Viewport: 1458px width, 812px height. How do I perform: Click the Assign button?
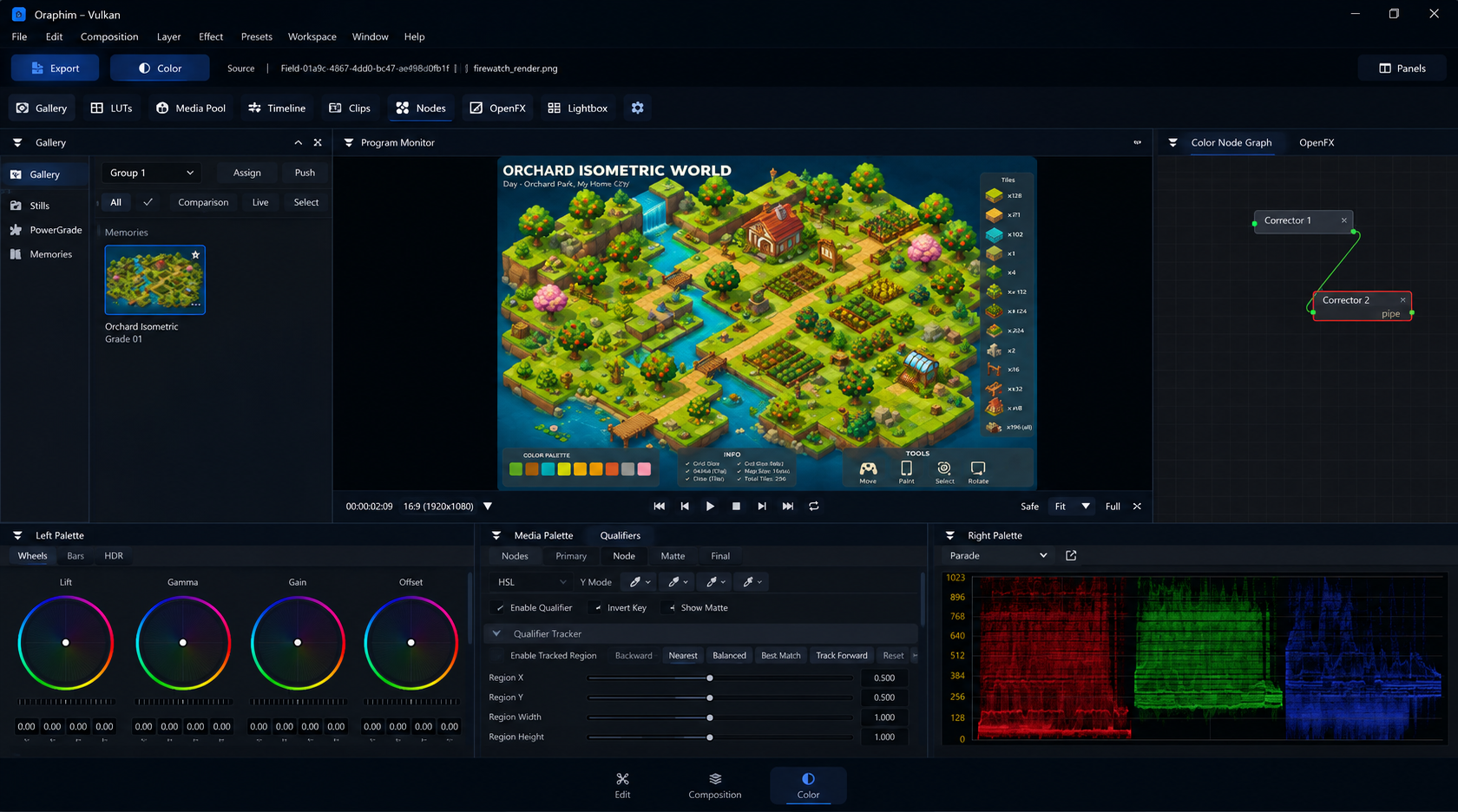point(247,173)
